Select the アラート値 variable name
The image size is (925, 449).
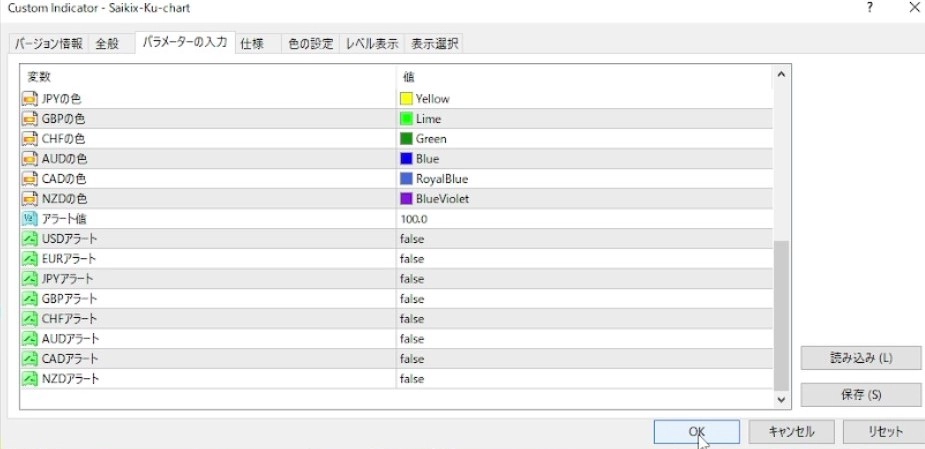(x=64, y=219)
